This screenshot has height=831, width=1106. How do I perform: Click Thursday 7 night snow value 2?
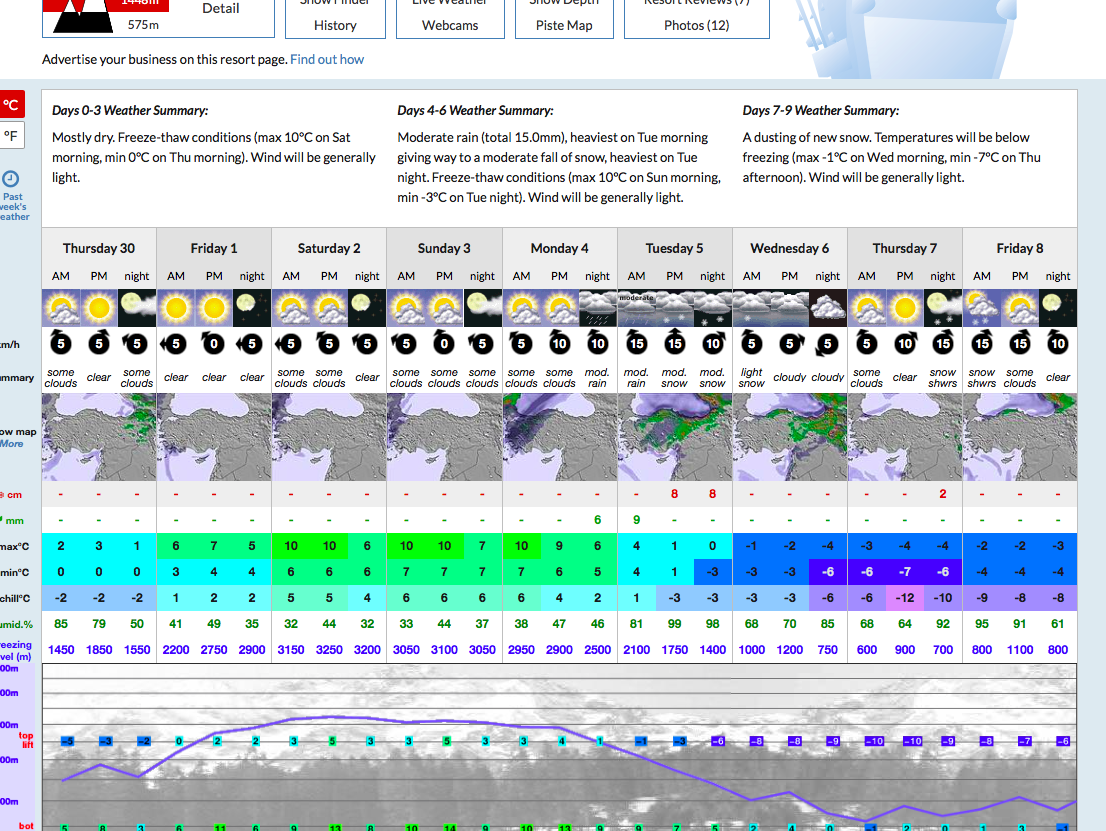pos(943,494)
